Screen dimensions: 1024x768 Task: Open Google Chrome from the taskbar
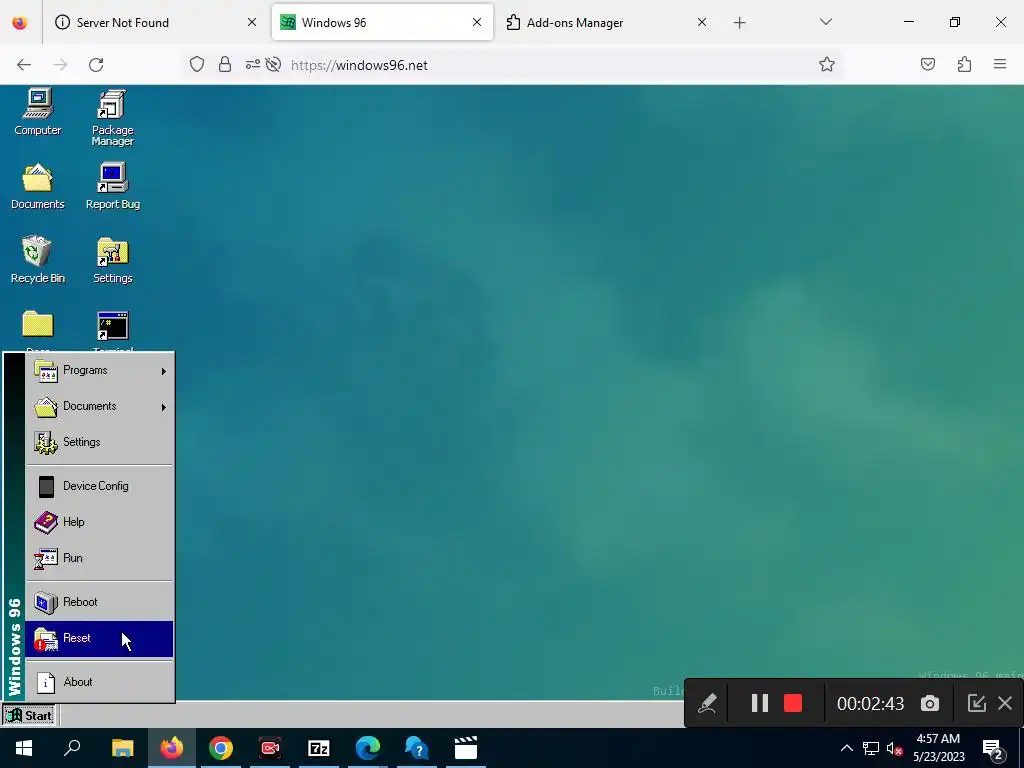(221, 748)
